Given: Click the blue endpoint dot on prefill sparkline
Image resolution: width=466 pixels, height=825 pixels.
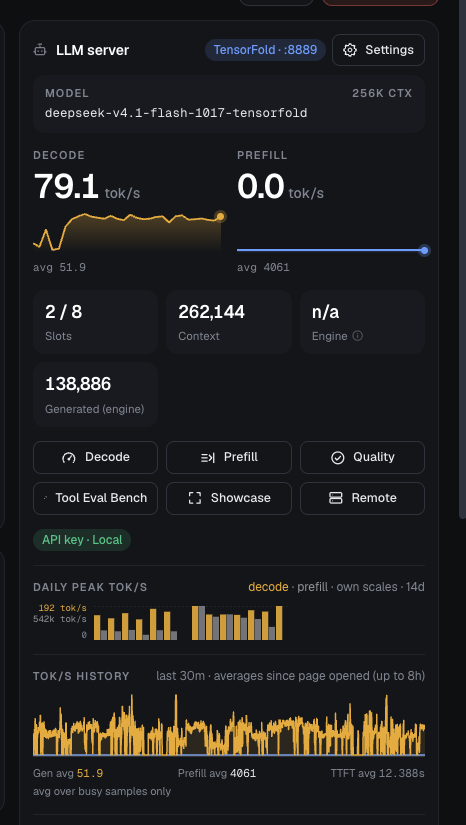Looking at the screenshot, I should point(424,250).
